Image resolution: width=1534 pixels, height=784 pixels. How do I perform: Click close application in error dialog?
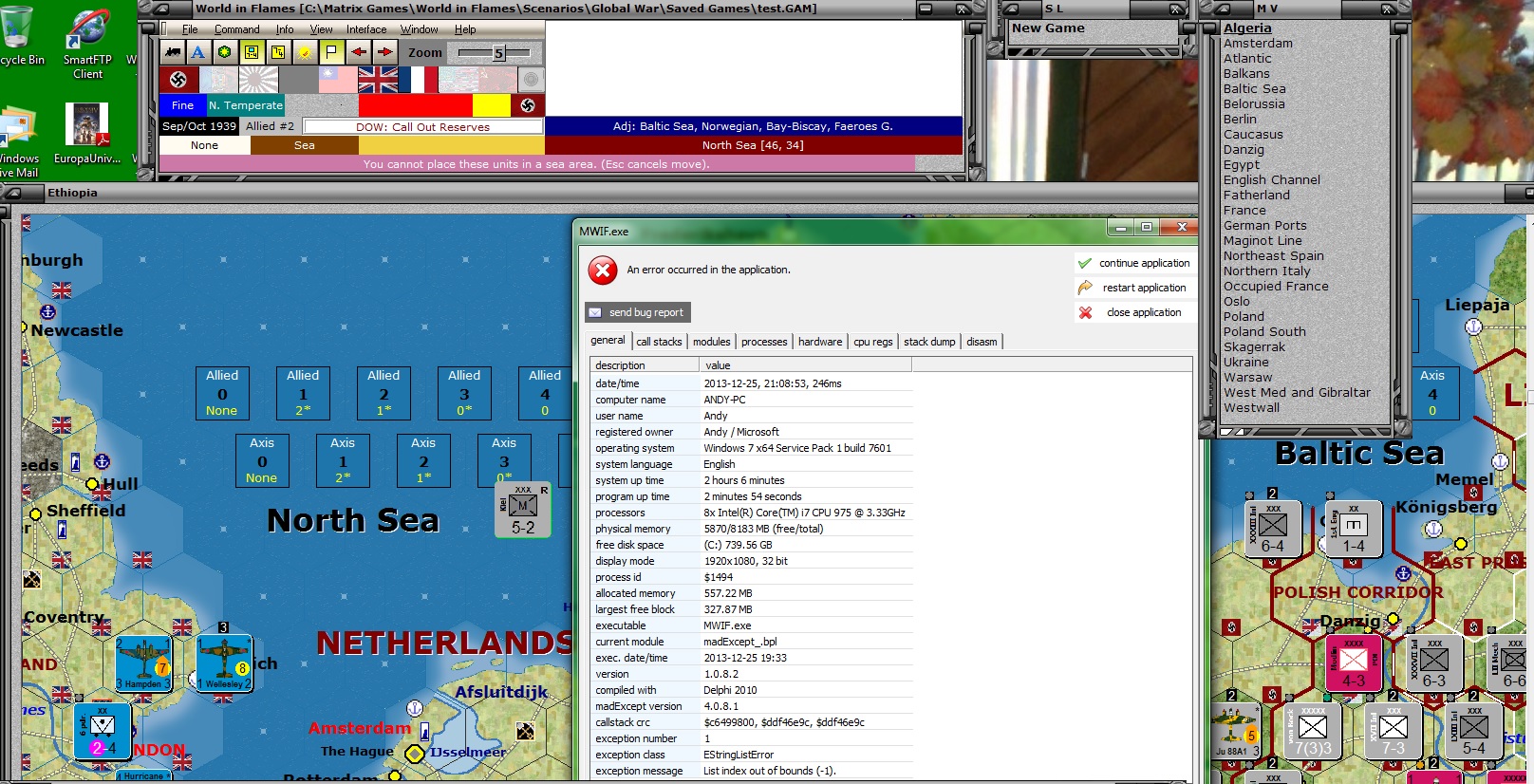coord(1133,312)
